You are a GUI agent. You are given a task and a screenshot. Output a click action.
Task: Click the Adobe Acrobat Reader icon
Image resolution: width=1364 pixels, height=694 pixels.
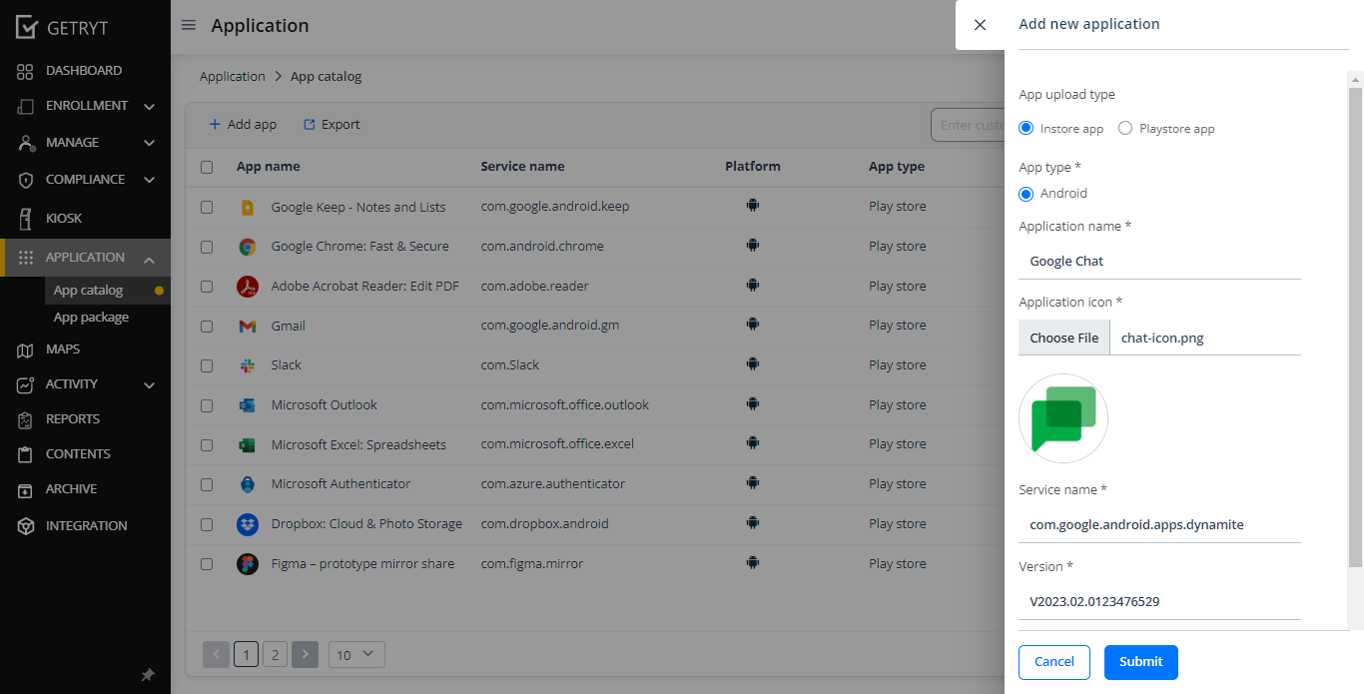tap(247, 287)
